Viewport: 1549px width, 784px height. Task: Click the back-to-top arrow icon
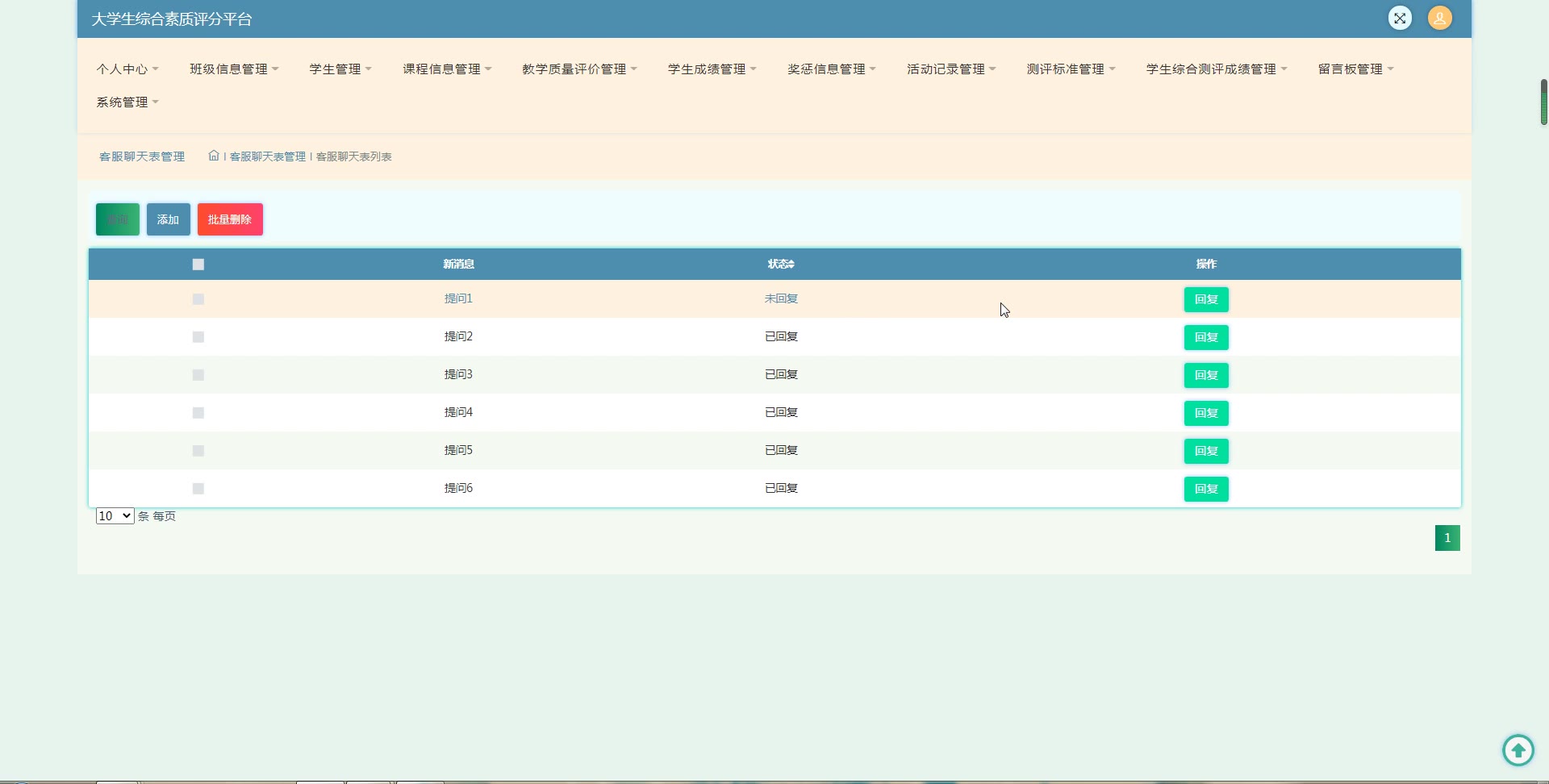pyautogui.click(x=1518, y=750)
